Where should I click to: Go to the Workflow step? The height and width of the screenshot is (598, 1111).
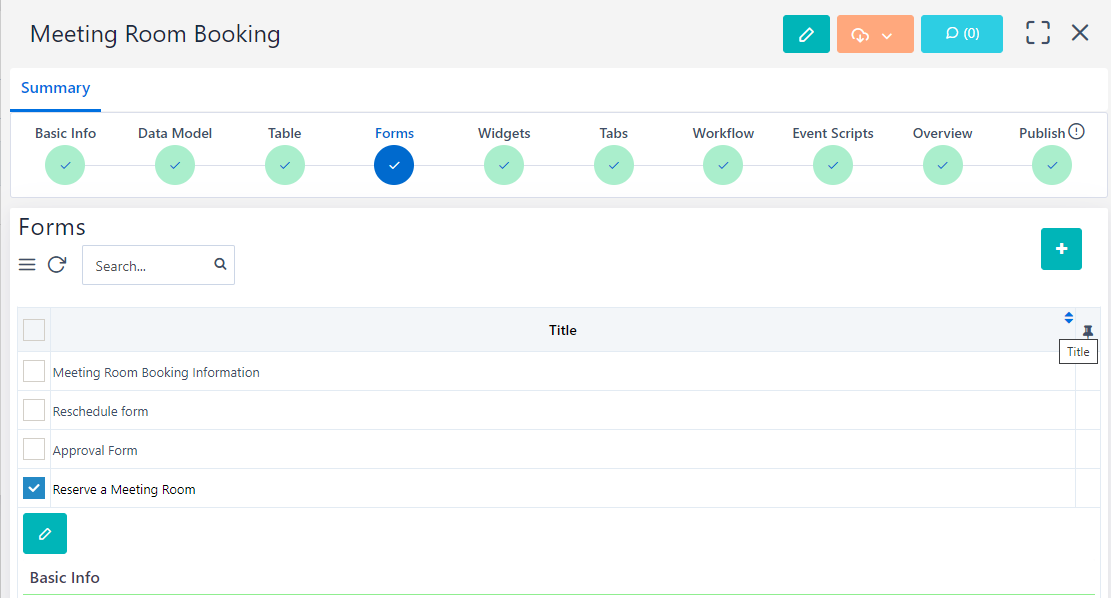coord(723,165)
